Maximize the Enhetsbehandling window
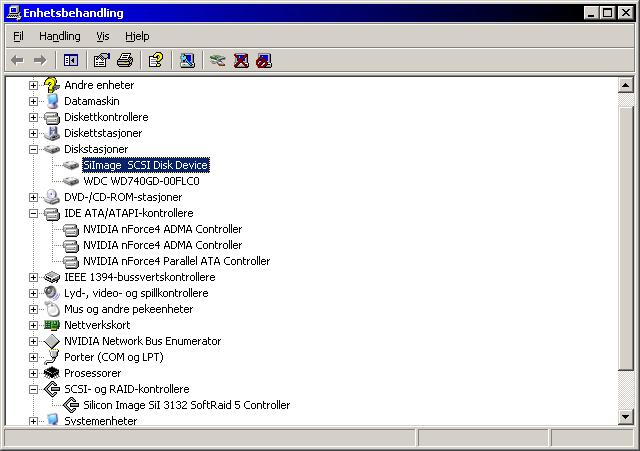The width and height of the screenshot is (640, 451). [x=607, y=13]
